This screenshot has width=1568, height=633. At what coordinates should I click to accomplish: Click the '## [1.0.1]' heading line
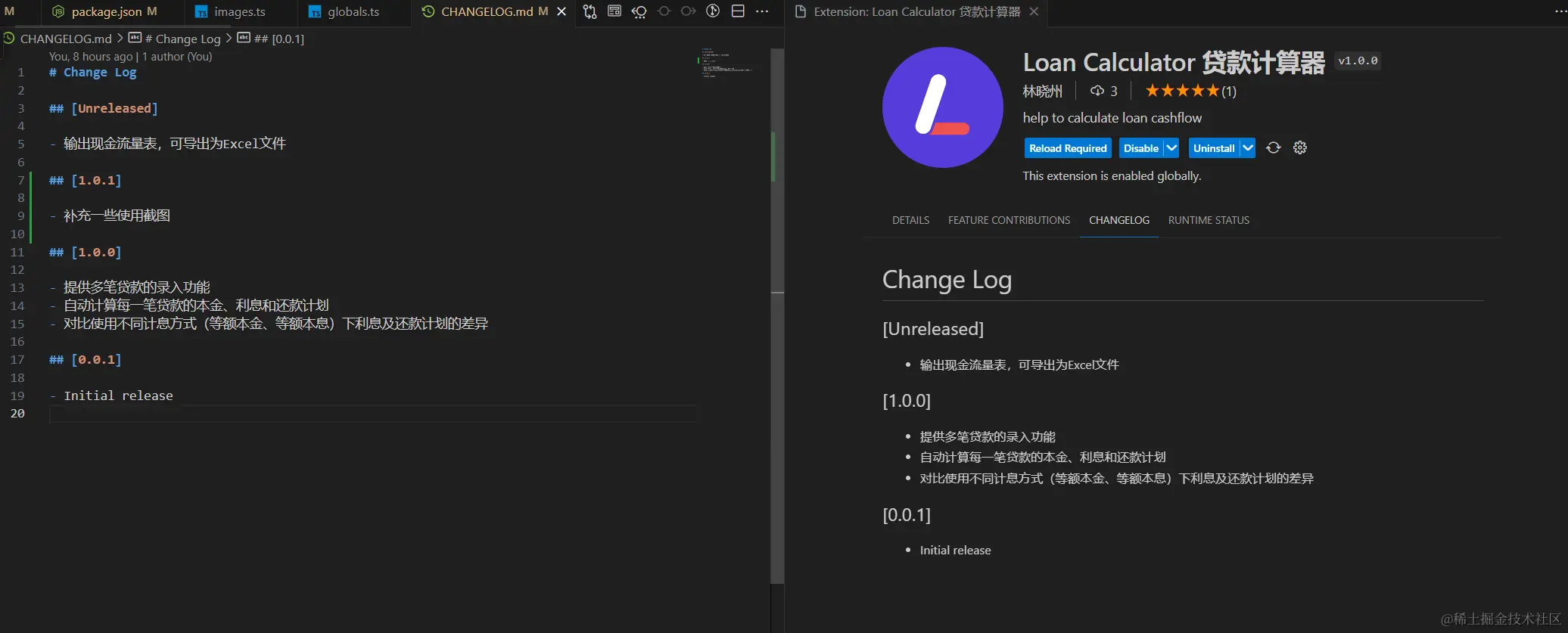85,180
